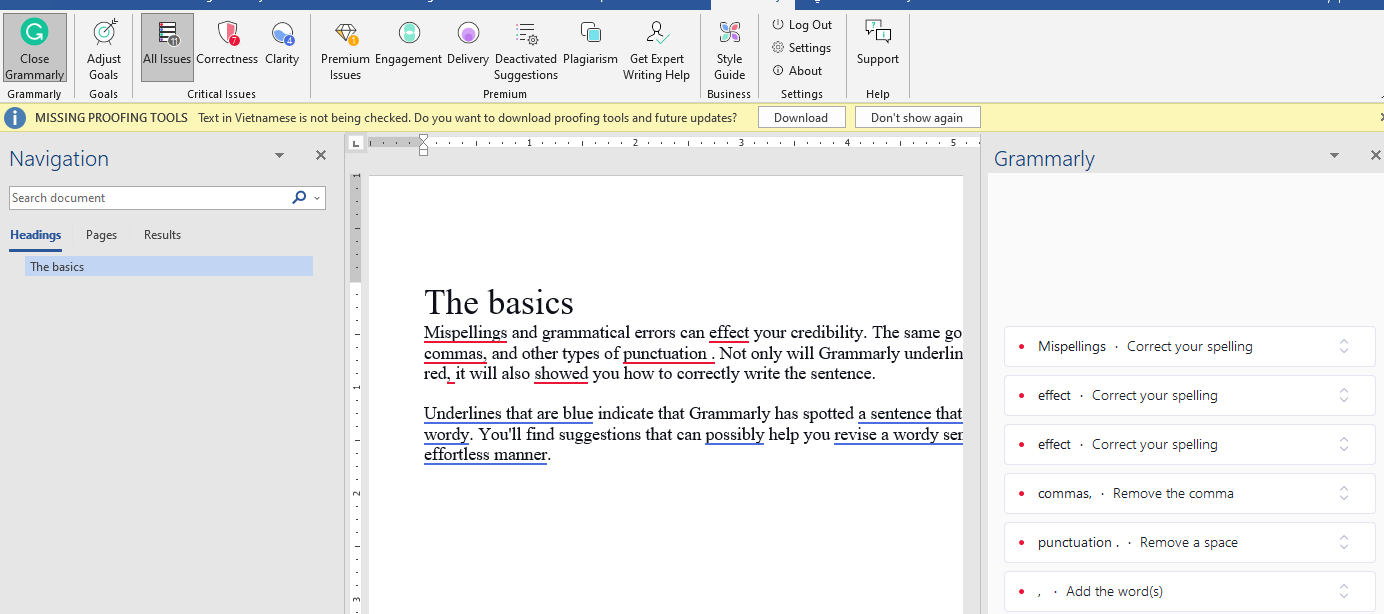
Task: Click Log Out in the ribbon
Action: point(802,25)
